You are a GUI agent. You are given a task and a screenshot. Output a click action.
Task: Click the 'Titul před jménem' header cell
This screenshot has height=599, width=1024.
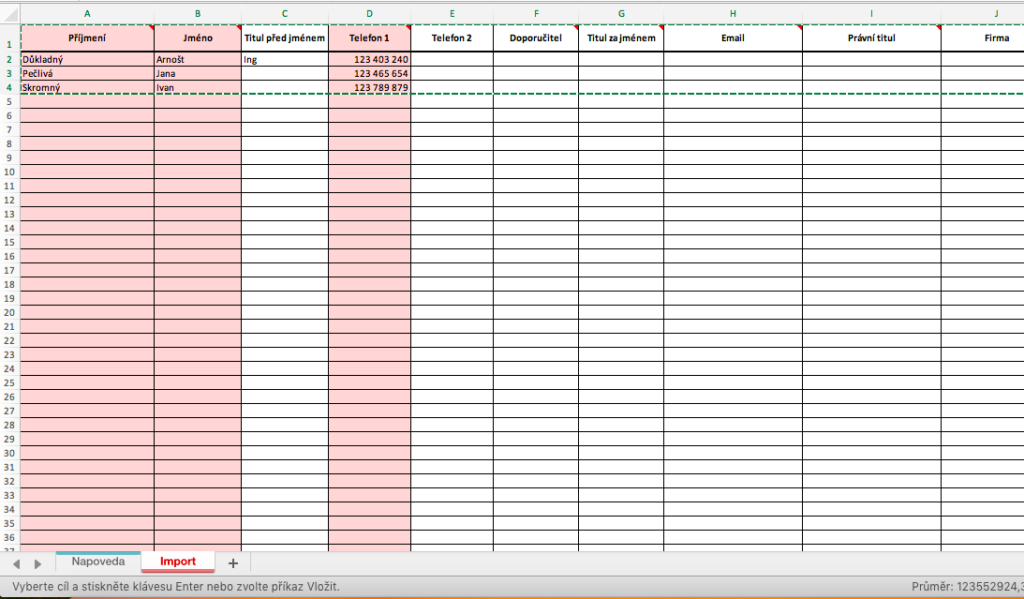(x=285, y=38)
